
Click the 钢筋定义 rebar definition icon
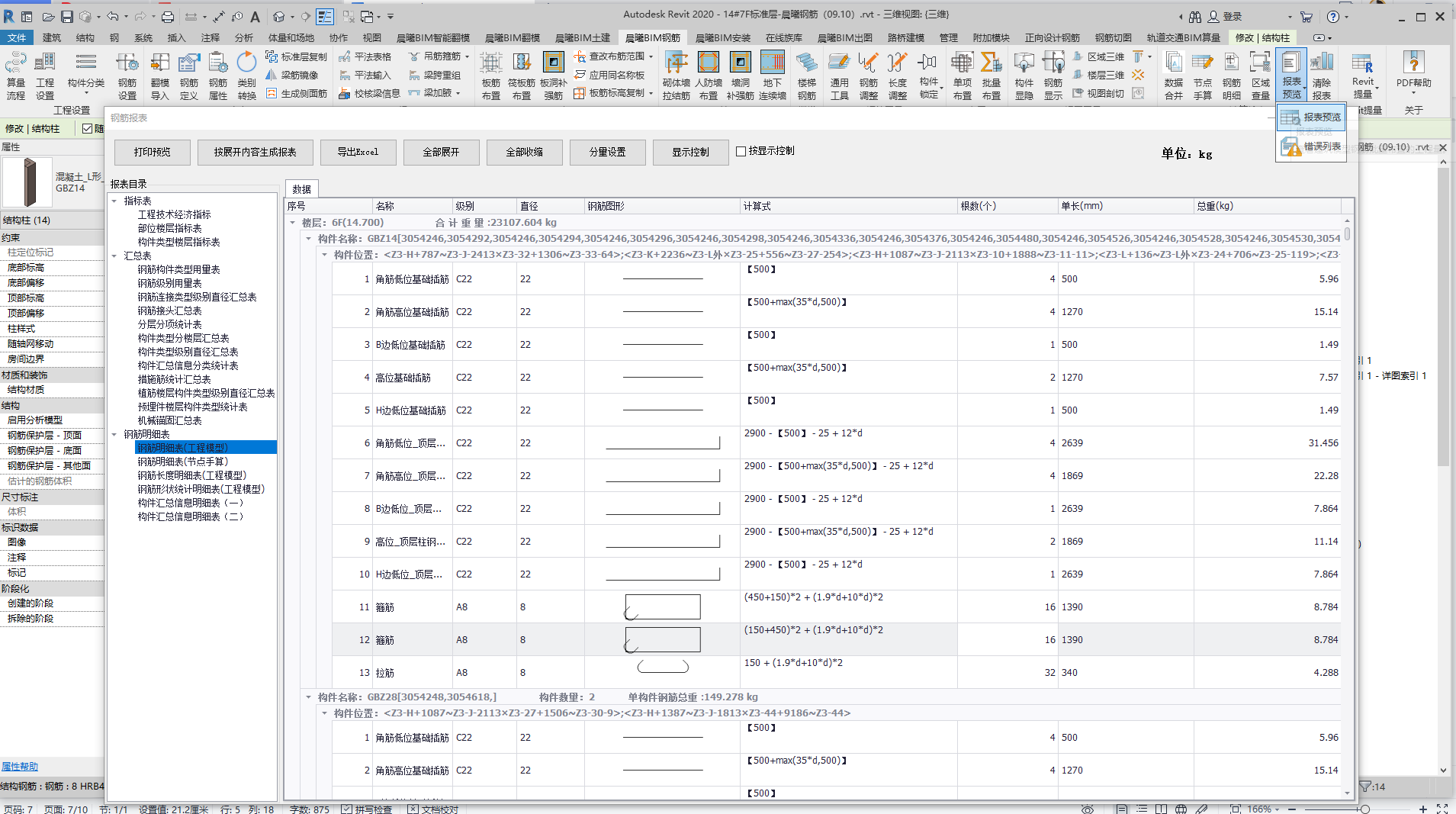188,76
